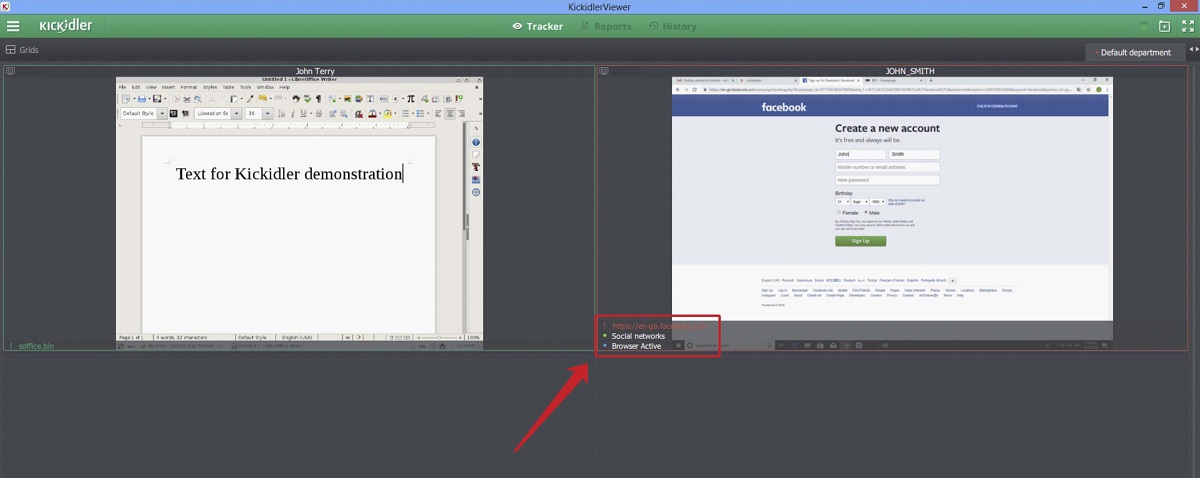The height and width of the screenshot is (478, 1200).
Task: Click green Sign Up button on Facebook page
Action: tap(860, 241)
